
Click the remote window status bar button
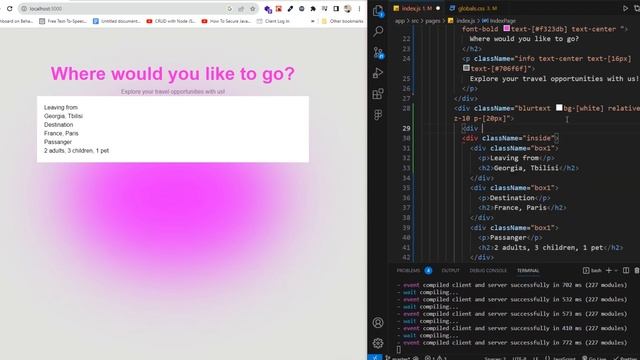click(375, 358)
